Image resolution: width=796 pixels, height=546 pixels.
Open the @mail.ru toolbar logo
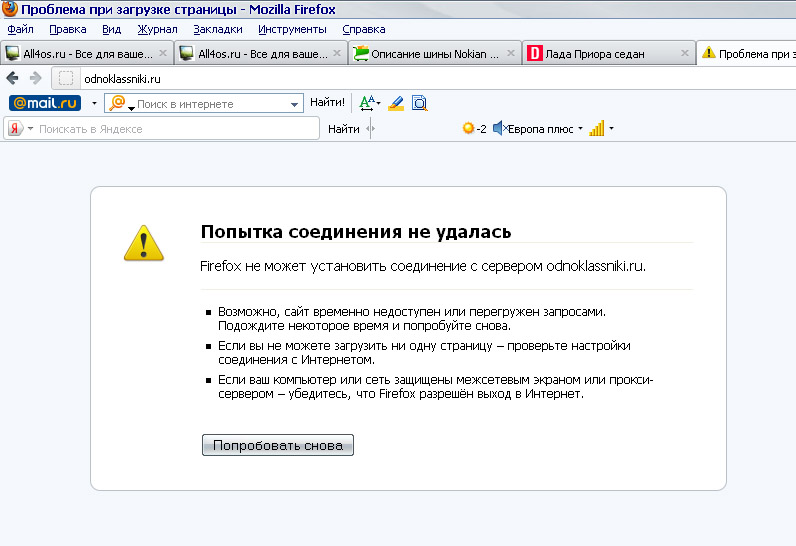pyautogui.click(x=45, y=103)
